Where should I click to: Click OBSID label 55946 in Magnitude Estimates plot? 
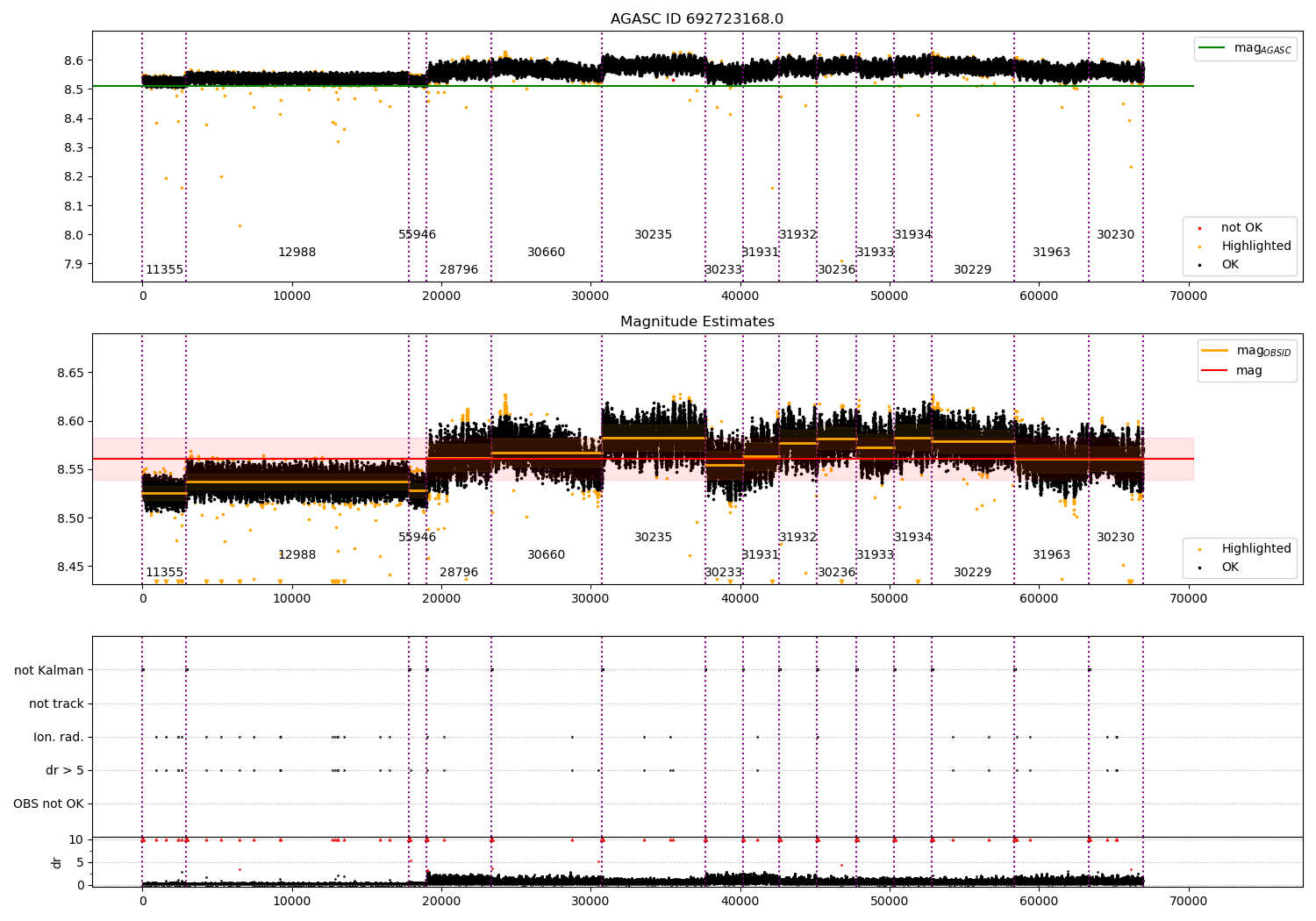coord(418,538)
